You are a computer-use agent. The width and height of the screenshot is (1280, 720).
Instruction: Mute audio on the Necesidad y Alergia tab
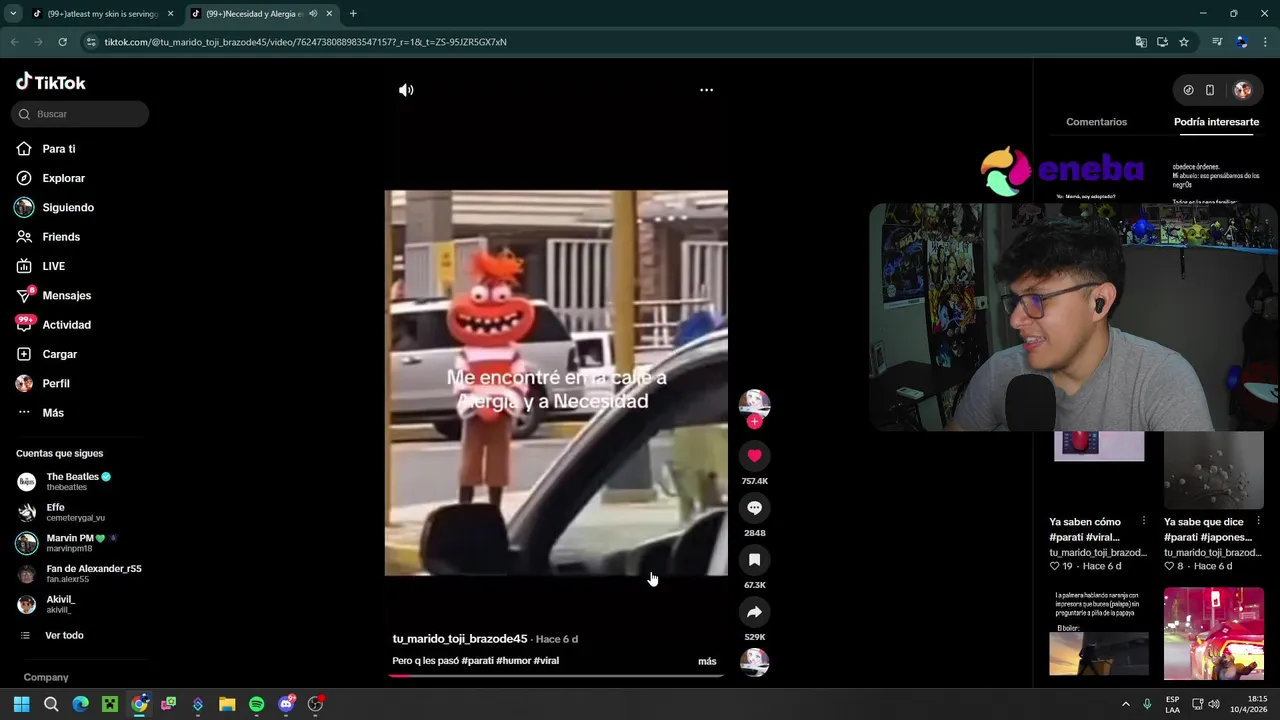point(314,14)
